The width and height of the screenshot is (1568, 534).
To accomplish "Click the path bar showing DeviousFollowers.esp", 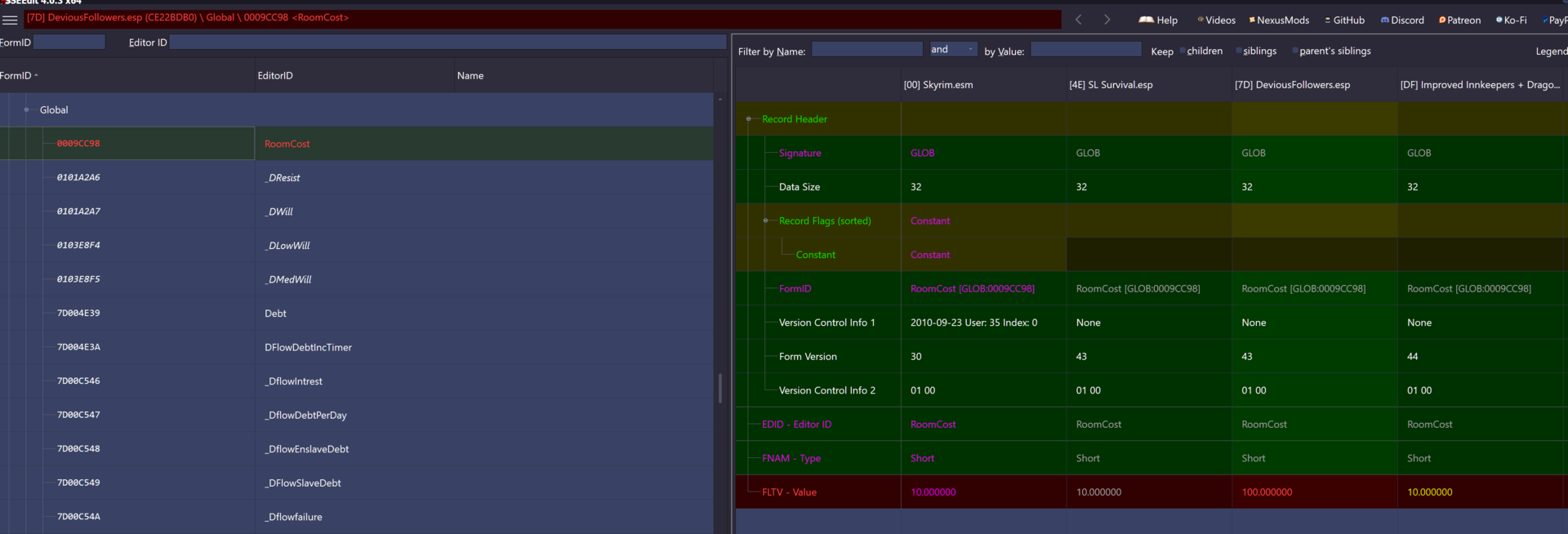I will coord(543,18).
